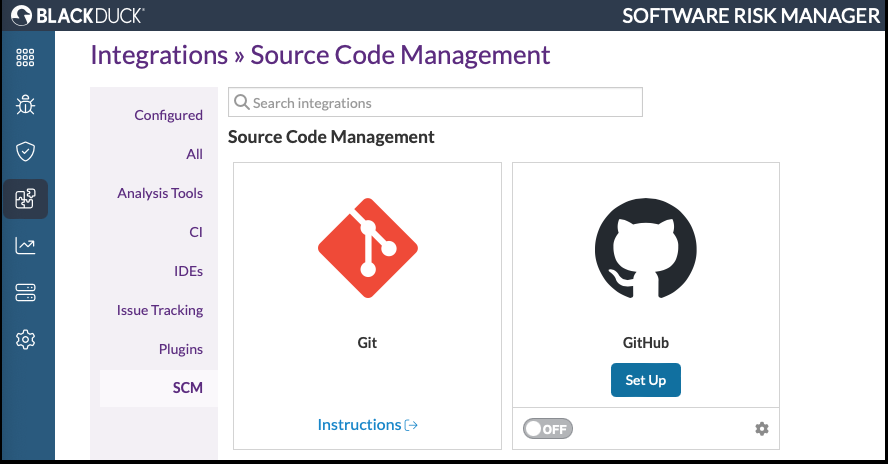The width and height of the screenshot is (888, 464).
Task: Toggle the GitHub integration OFF switch
Action: click(548, 429)
